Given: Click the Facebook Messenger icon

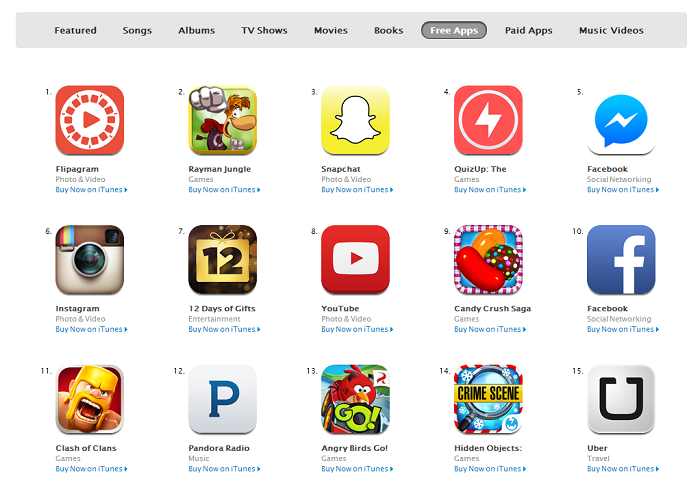Looking at the screenshot, I should 621,120.
